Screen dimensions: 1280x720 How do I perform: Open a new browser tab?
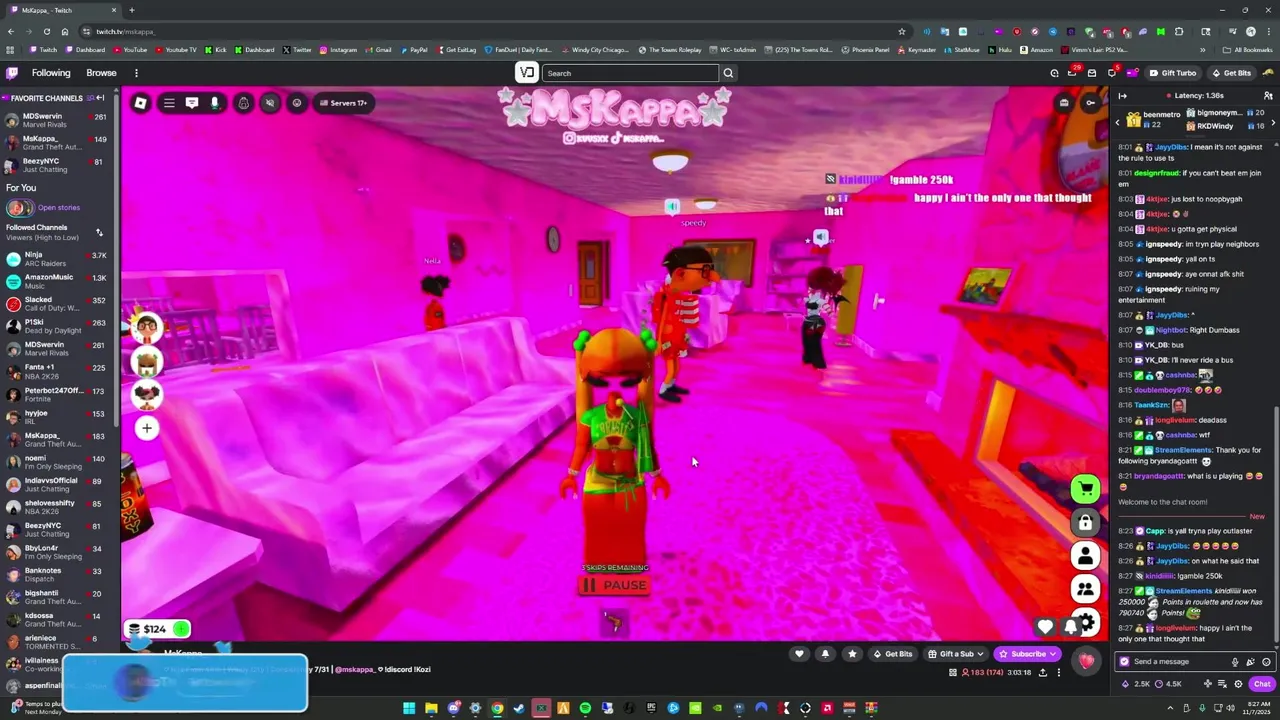131,10
